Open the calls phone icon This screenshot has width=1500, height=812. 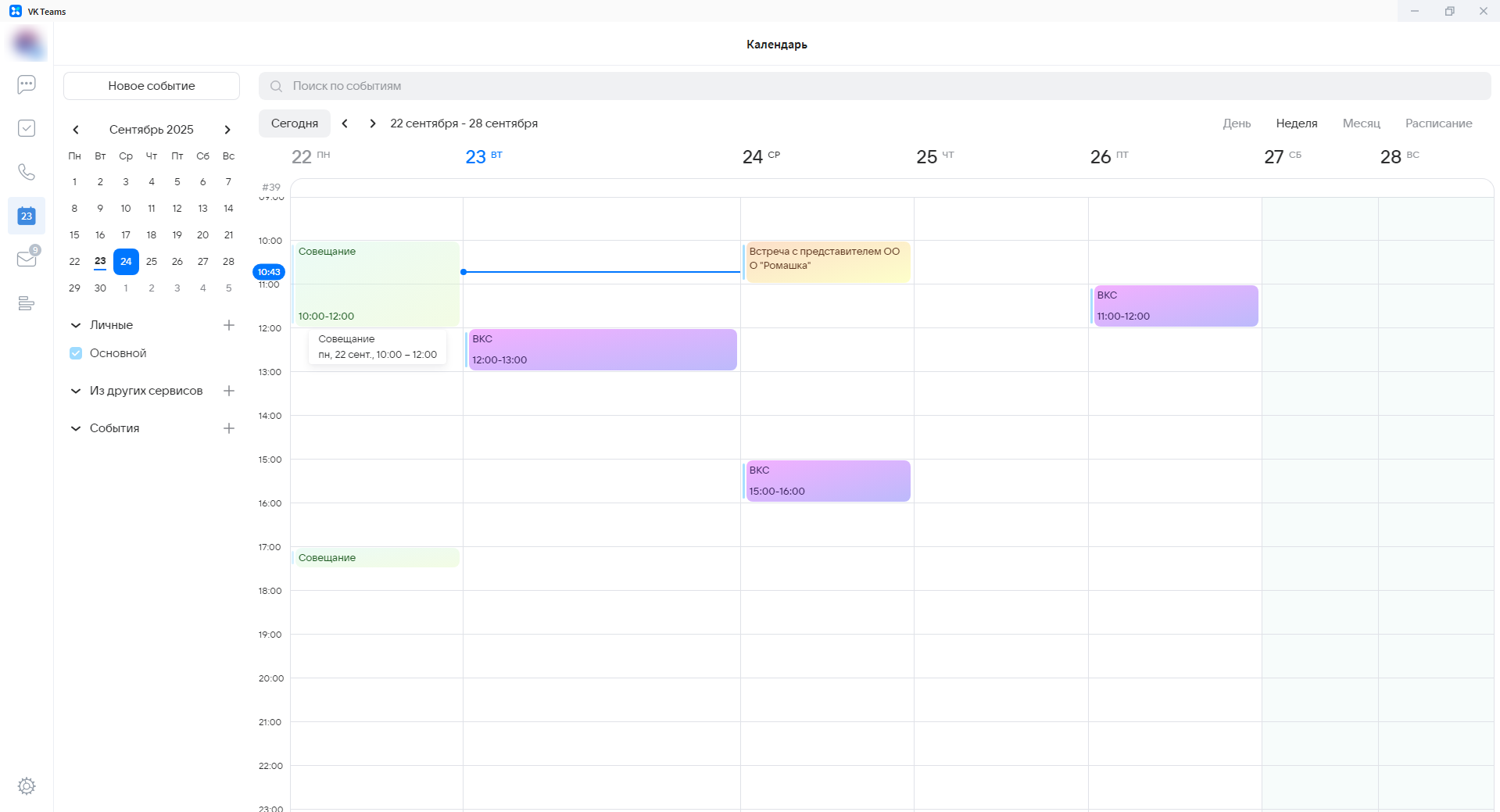[x=27, y=172]
